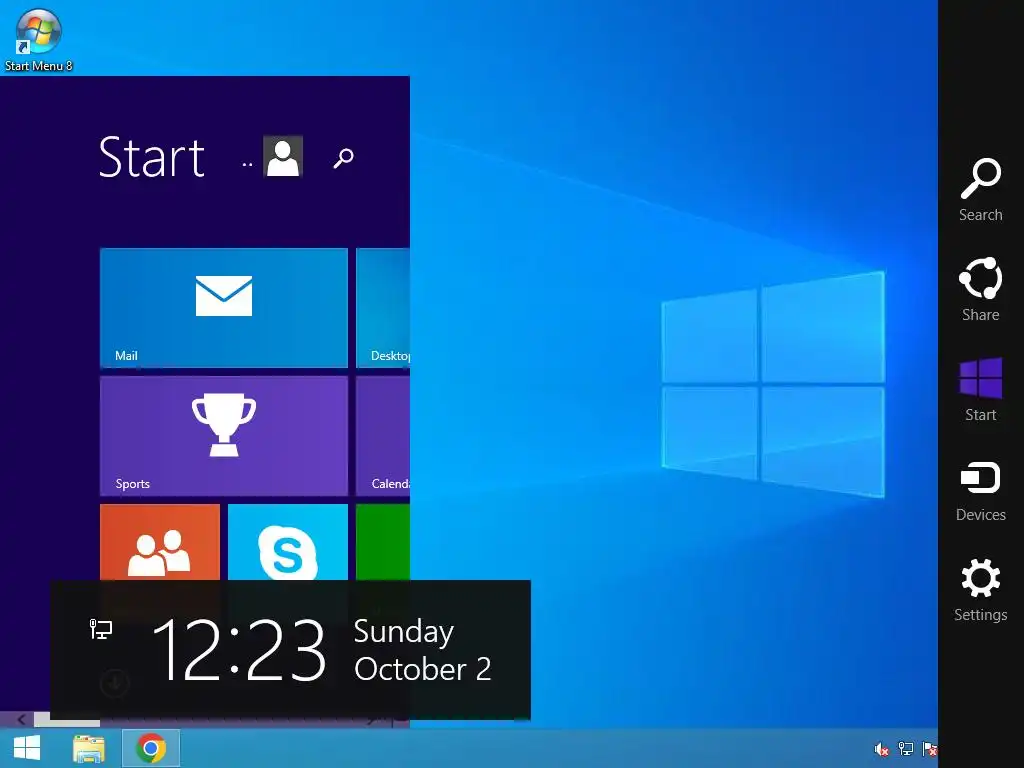The height and width of the screenshot is (768, 1024).
Task: Click the taskbar Windows Start button
Action: click(27, 748)
